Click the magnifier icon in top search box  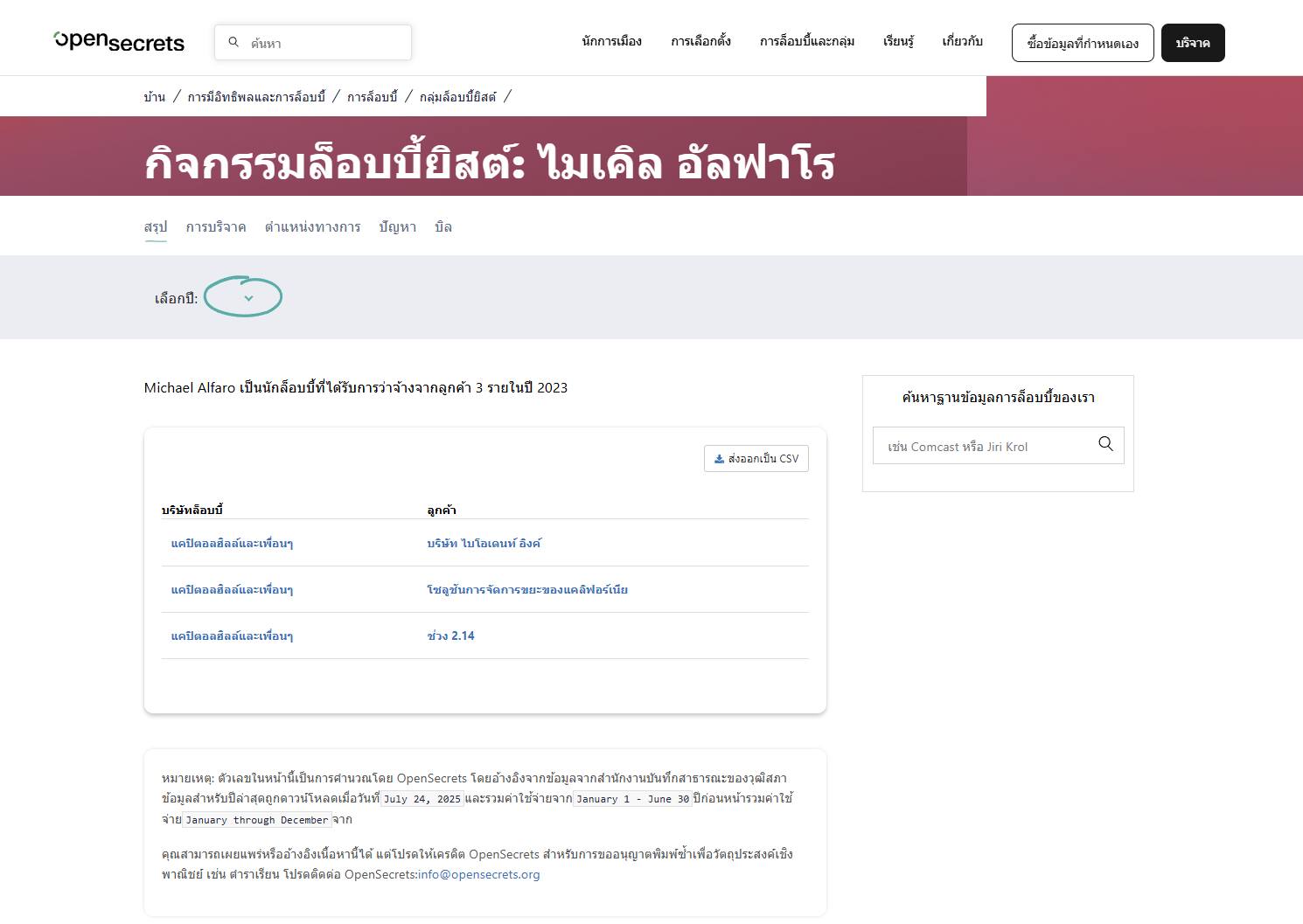click(233, 42)
